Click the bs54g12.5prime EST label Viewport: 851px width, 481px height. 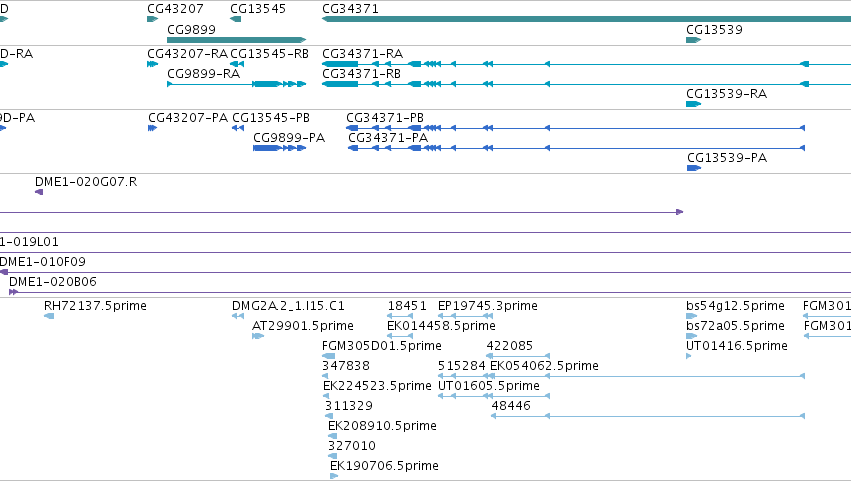click(735, 306)
